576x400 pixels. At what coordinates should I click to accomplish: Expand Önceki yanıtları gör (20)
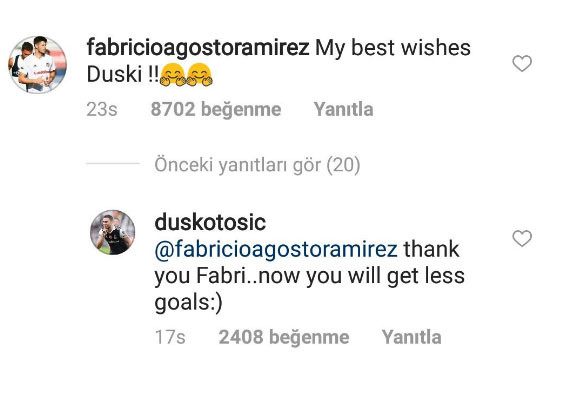pos(257,165)
